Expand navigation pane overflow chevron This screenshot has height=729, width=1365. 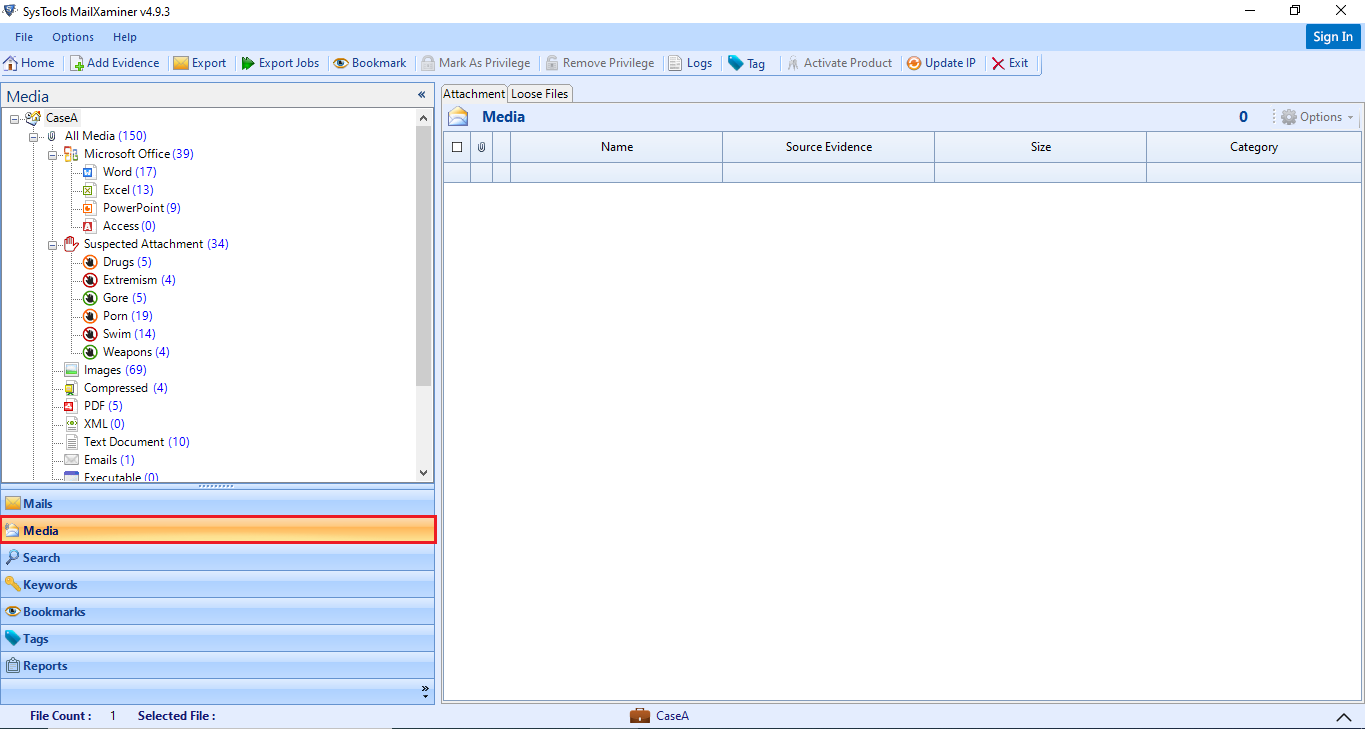coord(425,690)
